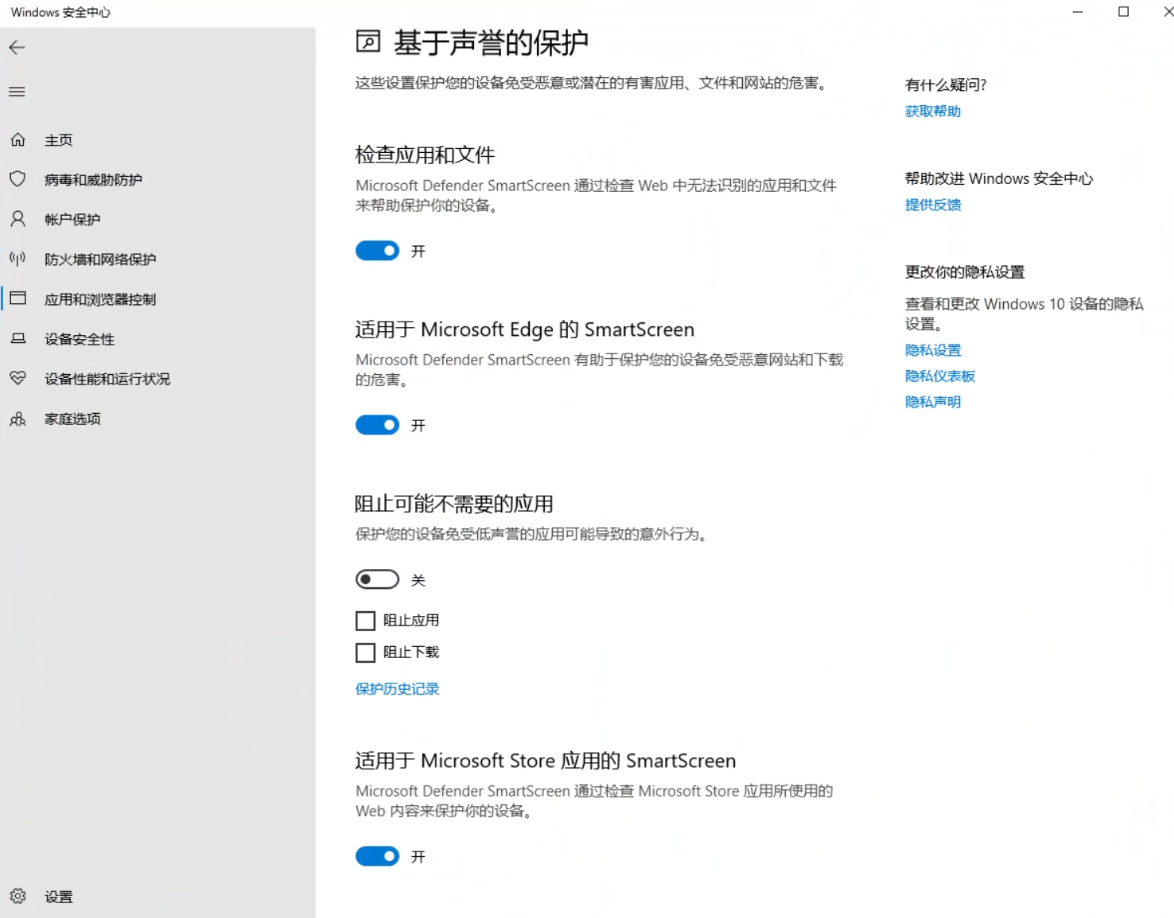The width and height of the screenshot is (1174, 918).
Task: Open the 隐私仪表板 link
Action: tap(939, 376)
